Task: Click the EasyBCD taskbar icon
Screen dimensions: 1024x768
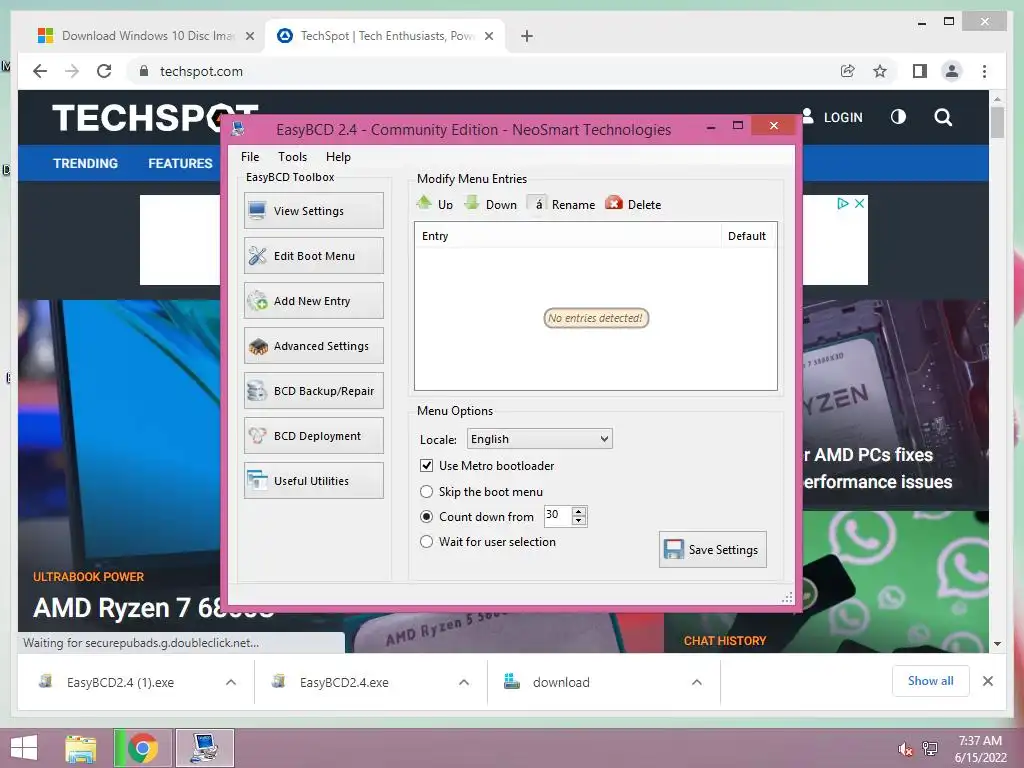Action: pos(204,748)
